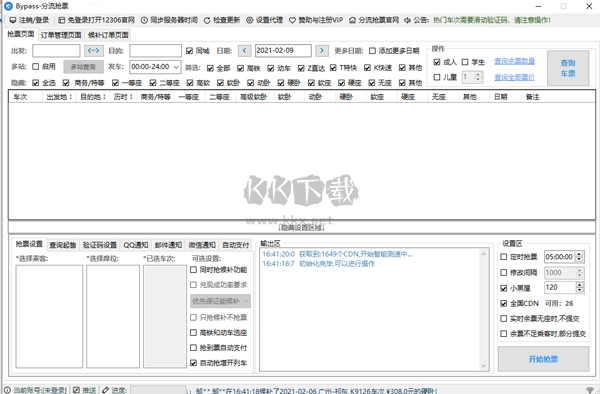The width and height of the screenshot is (600, 394).
Task: Open the 验证码设置 tab
Action: pos(99,245)
